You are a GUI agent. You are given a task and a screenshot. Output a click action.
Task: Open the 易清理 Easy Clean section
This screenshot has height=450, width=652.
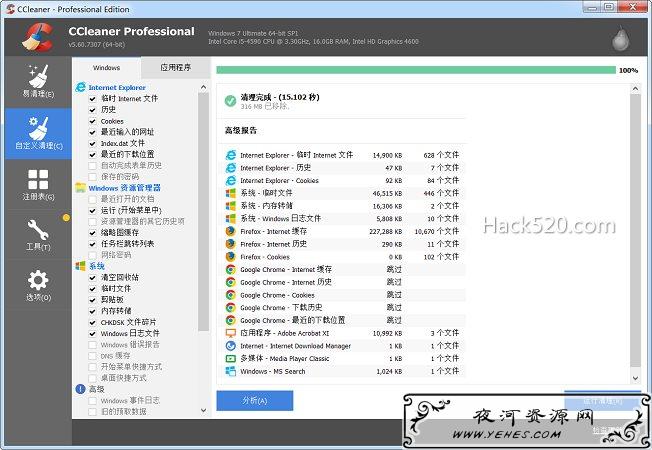[38, 82]
